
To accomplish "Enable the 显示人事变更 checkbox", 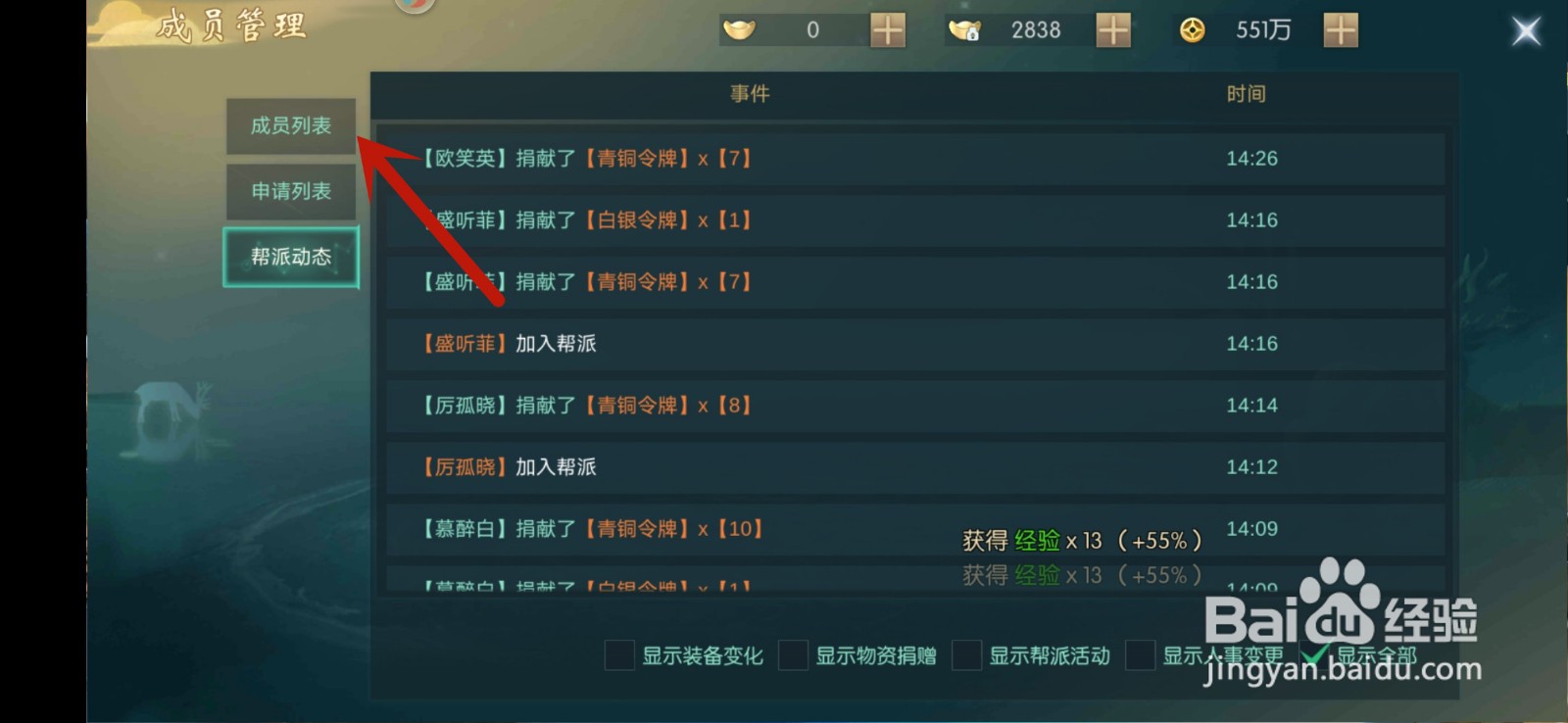I will click(1140, 655).
